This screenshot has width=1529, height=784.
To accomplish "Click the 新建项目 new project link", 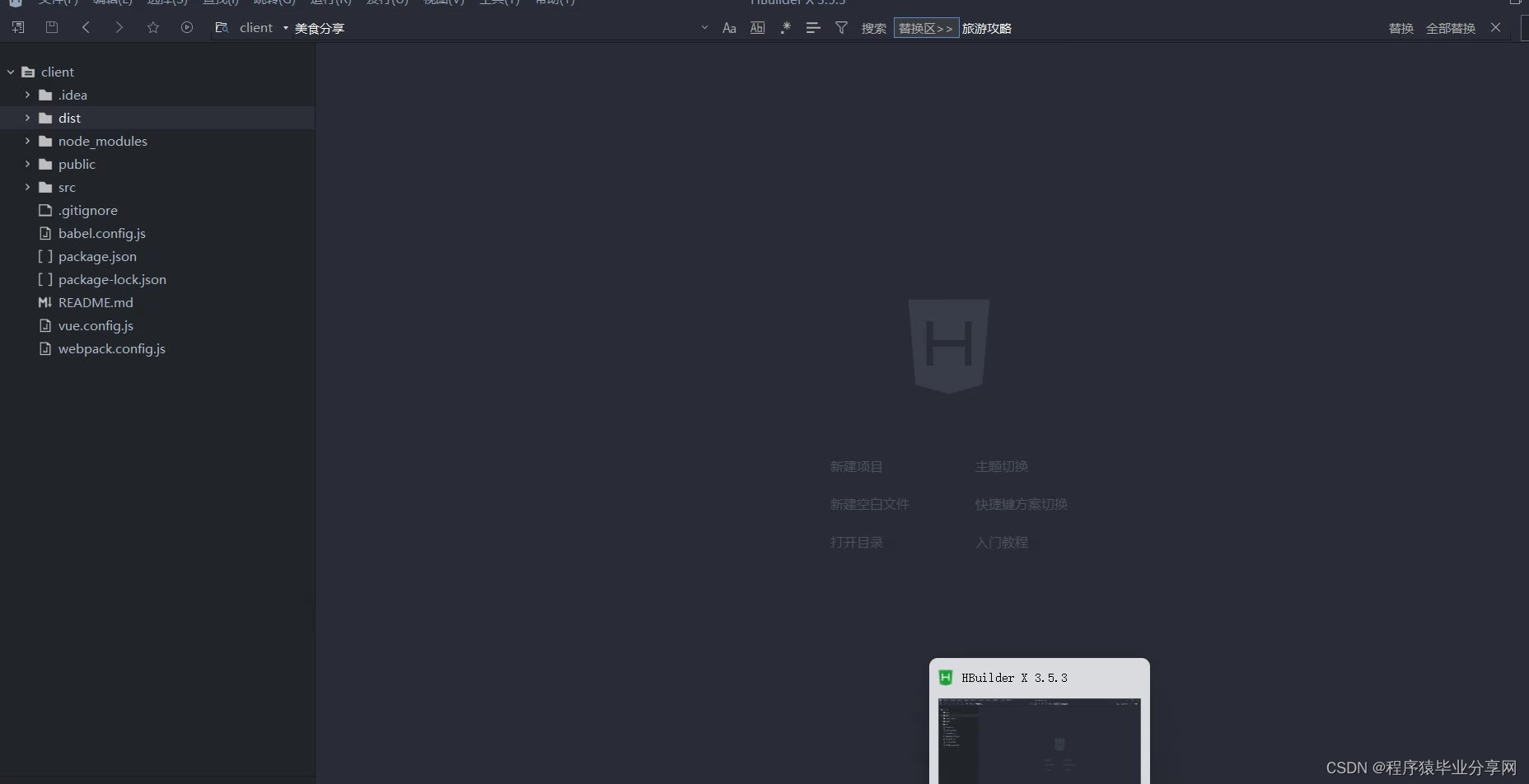I will (x=856, y=466).
